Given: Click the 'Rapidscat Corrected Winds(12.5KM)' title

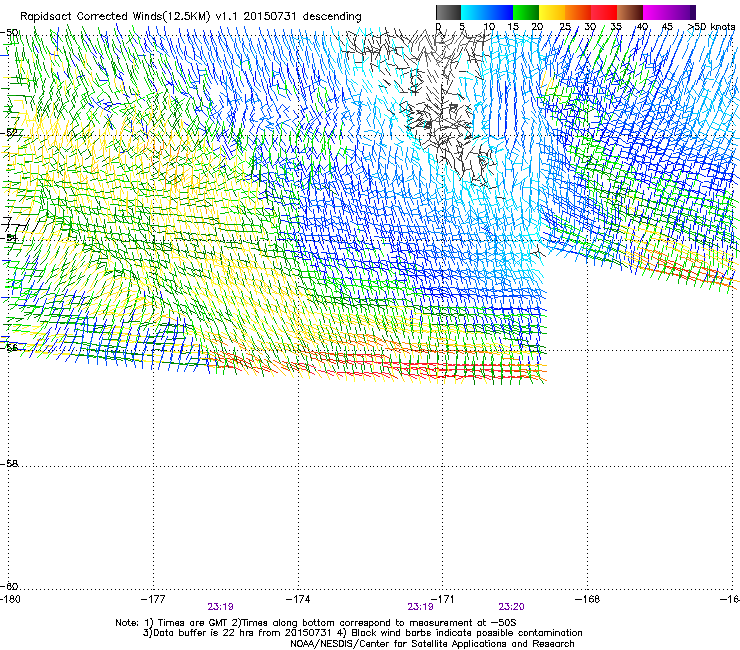Looking at the screenshot, I should (115, 17).
